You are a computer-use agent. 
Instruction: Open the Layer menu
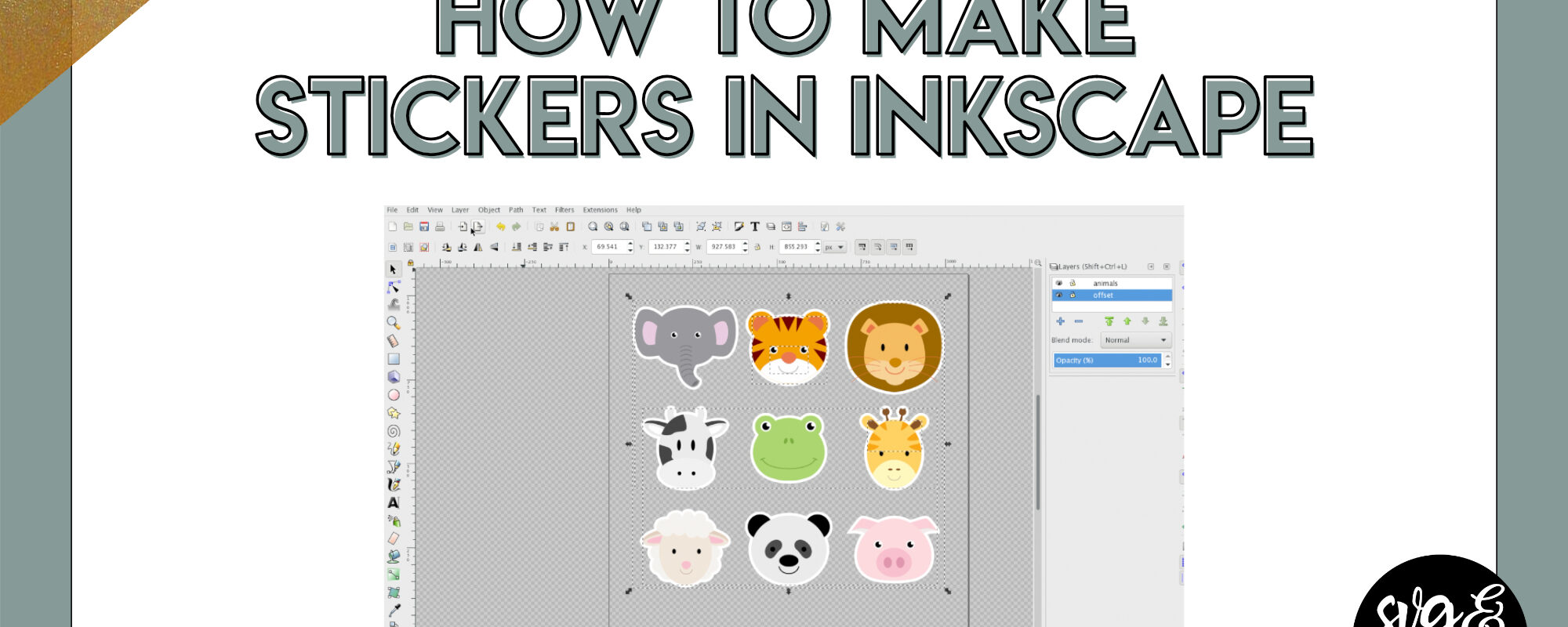(460, 210)
